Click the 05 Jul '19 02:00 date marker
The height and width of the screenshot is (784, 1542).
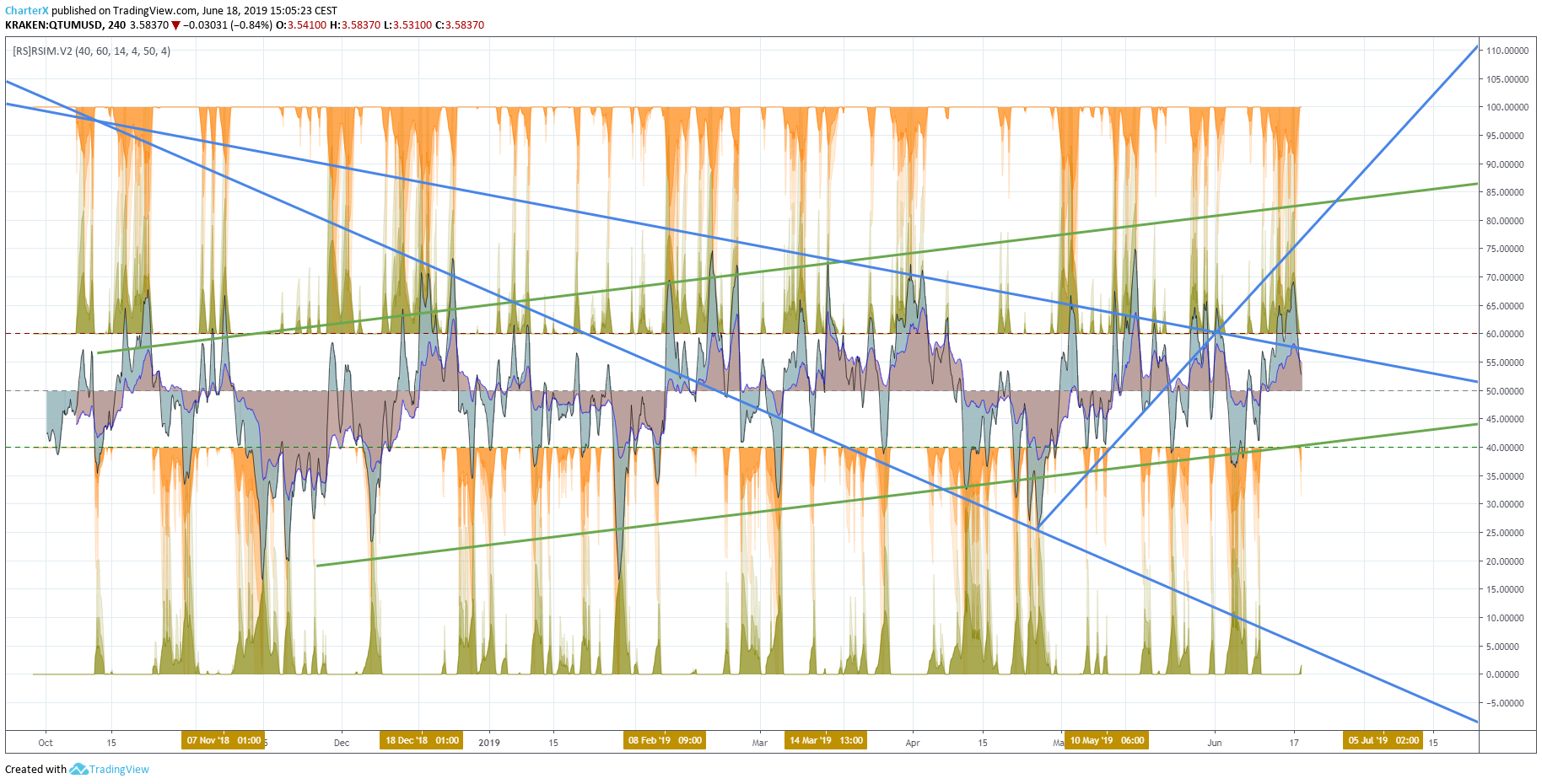pos(1383,741)
